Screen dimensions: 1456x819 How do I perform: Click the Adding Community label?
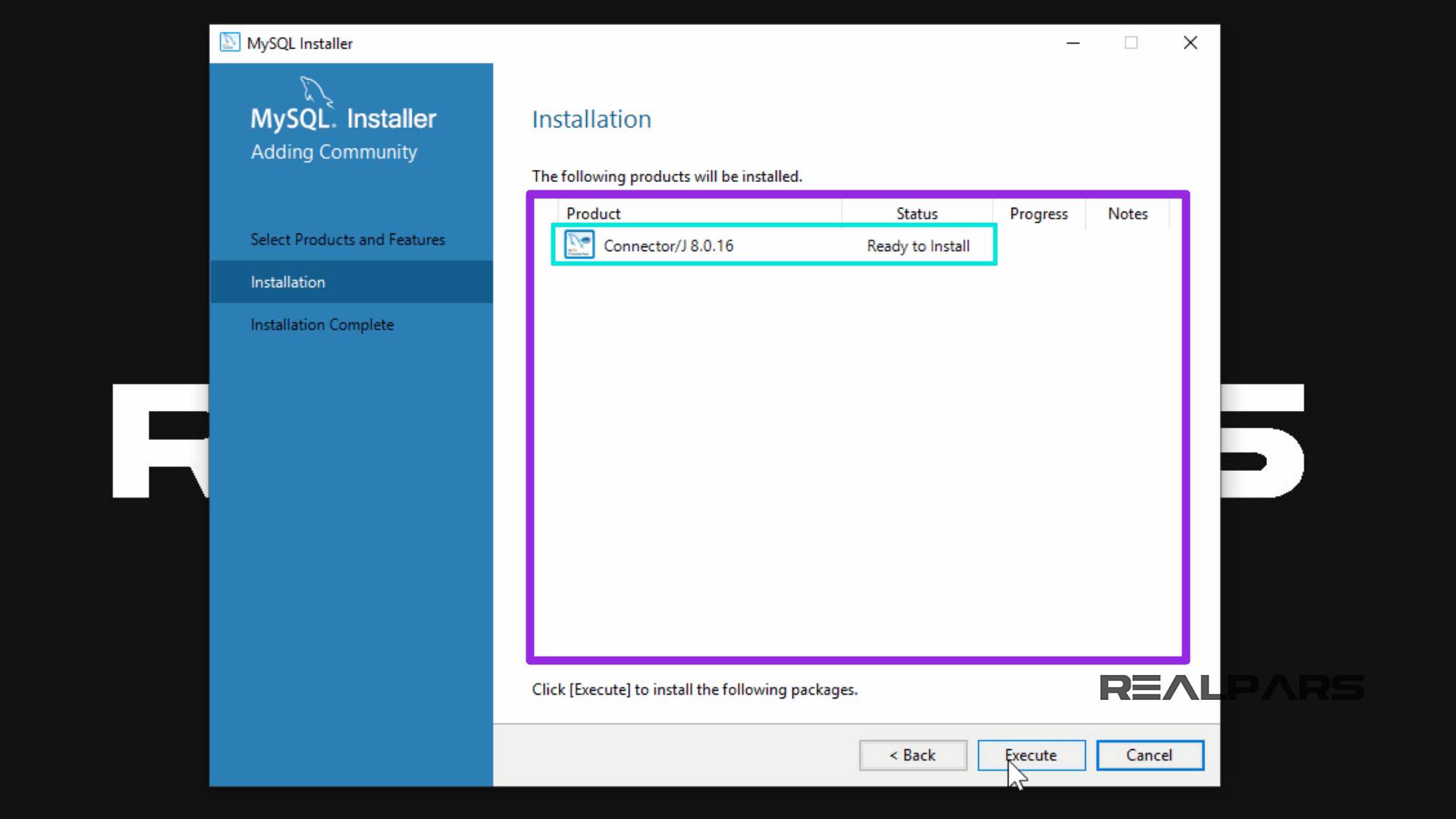point(334,152)
